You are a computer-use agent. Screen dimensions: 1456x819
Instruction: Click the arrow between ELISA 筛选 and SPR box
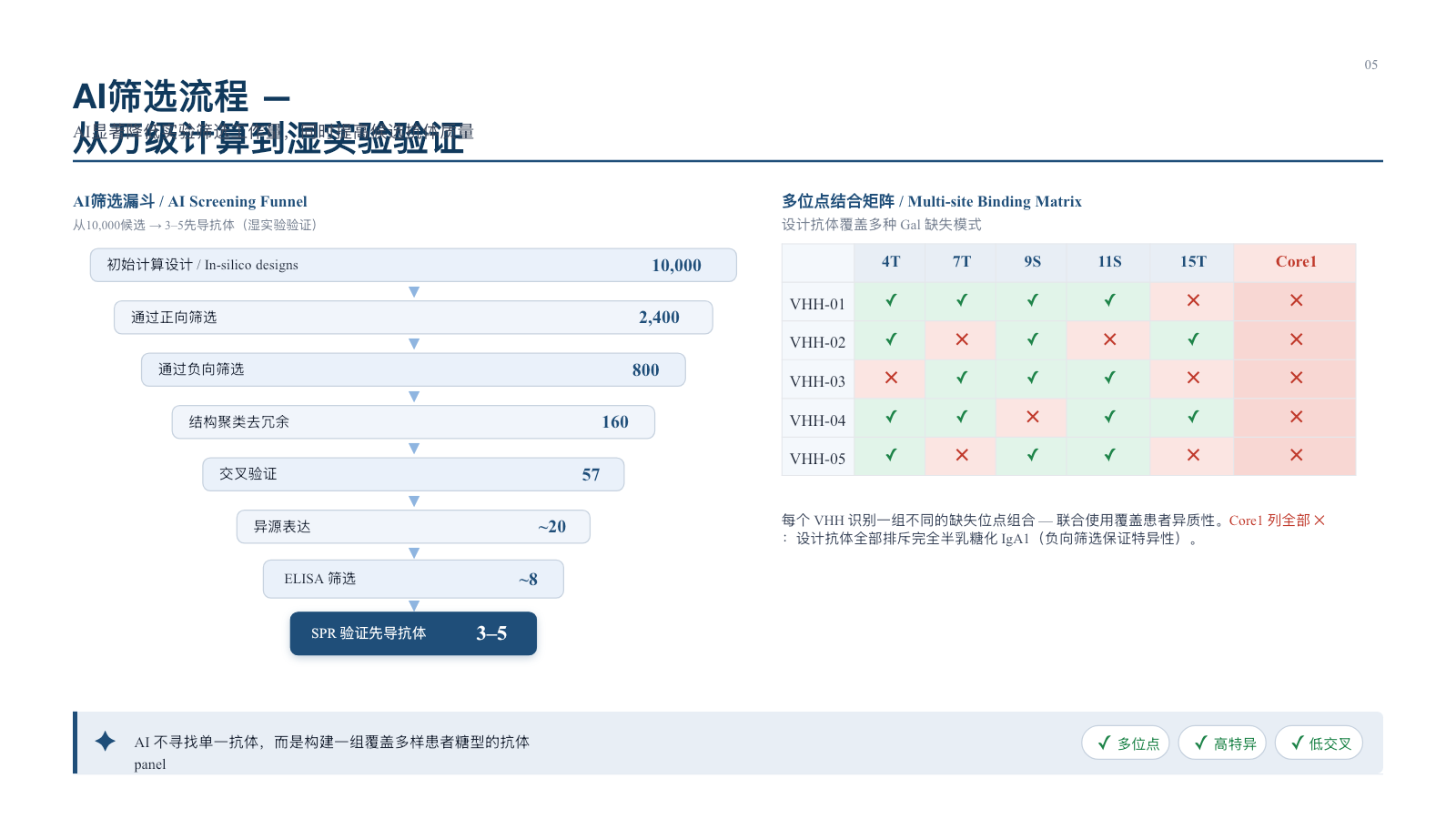click(414, 605)
